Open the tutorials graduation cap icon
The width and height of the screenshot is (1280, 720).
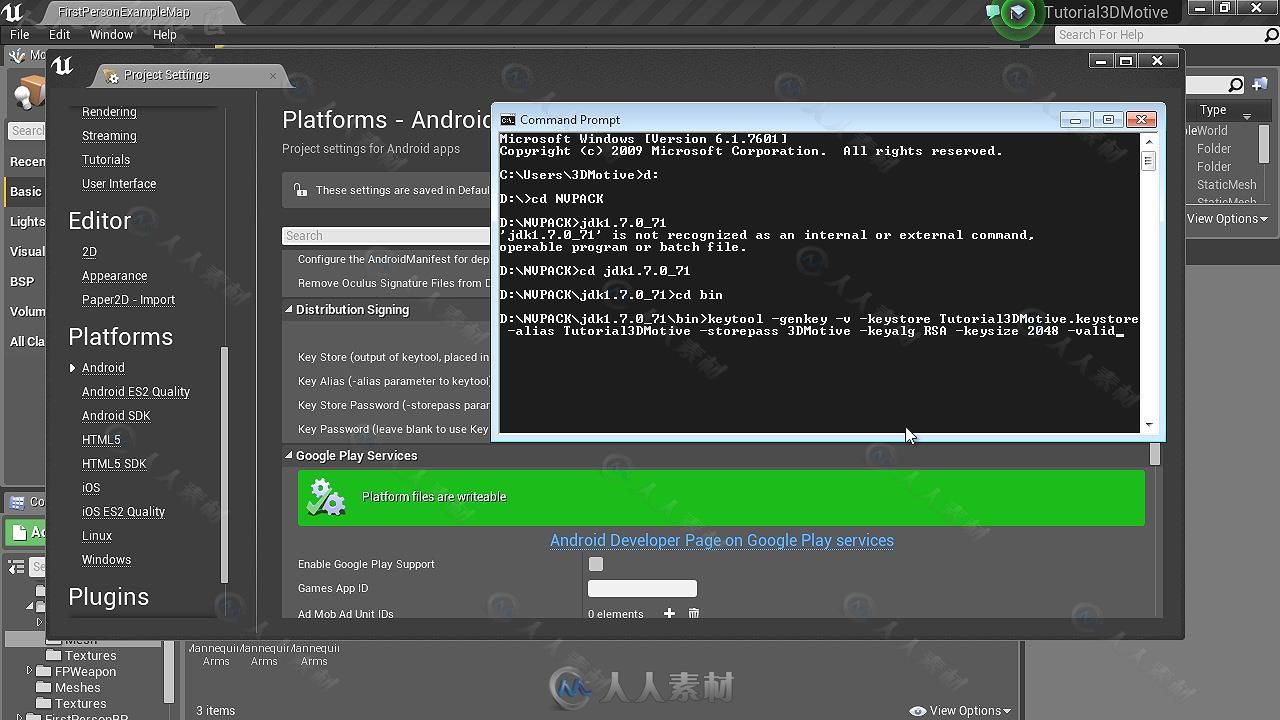[x=1017, y=13]
